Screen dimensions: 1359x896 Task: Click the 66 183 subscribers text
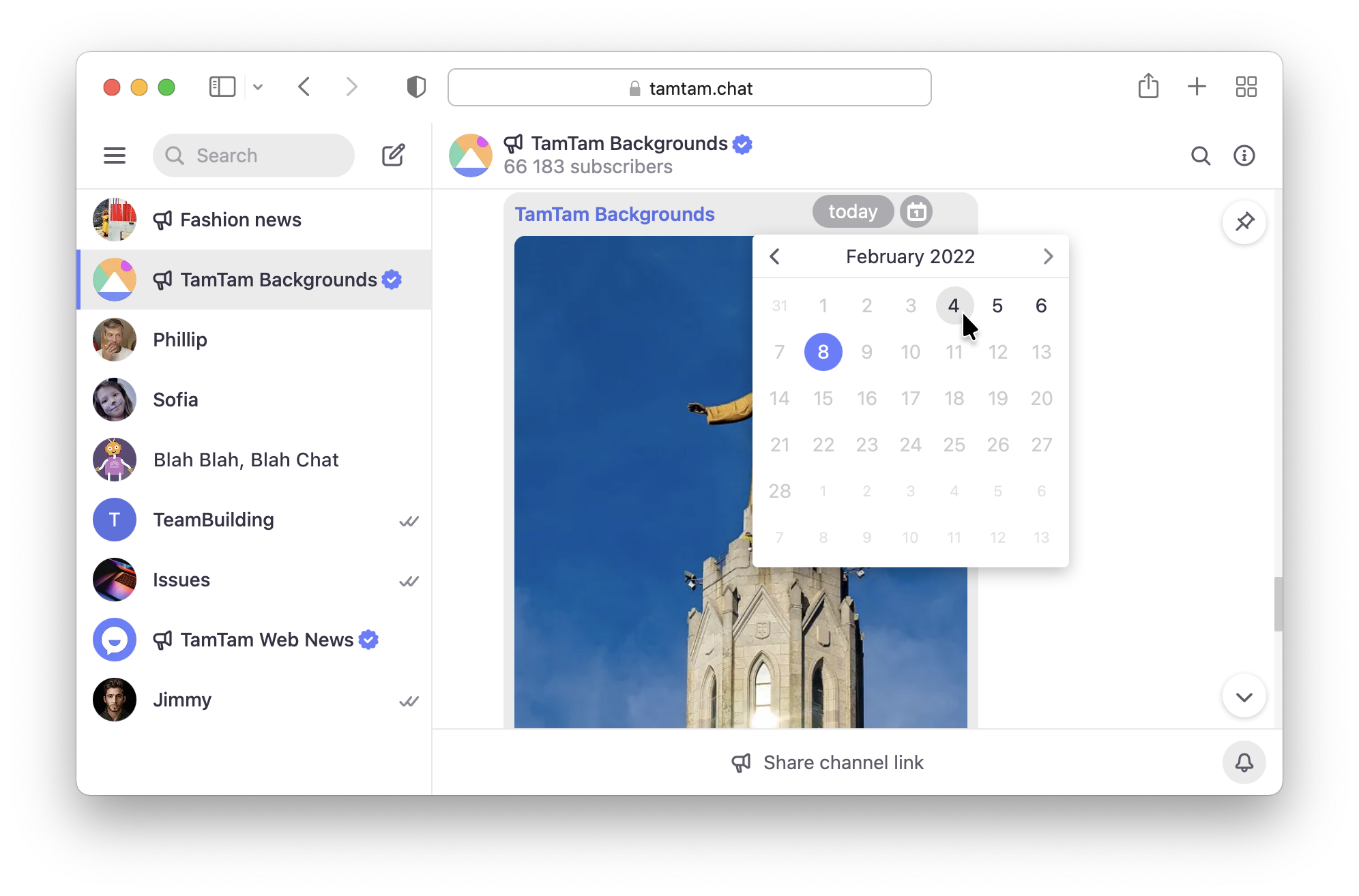tap(588, 167)
